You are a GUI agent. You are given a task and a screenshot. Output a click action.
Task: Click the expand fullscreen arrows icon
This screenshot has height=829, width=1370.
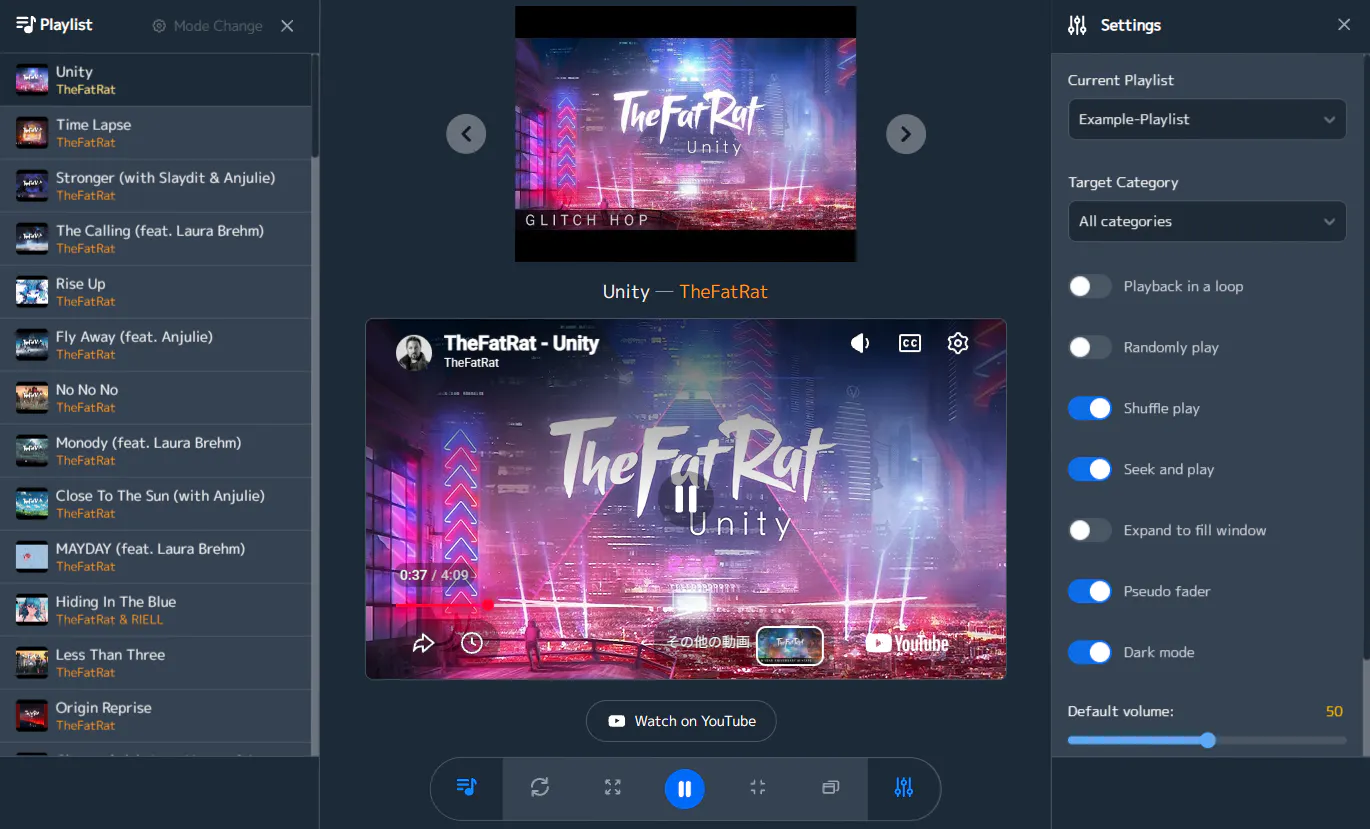point(613,787)
